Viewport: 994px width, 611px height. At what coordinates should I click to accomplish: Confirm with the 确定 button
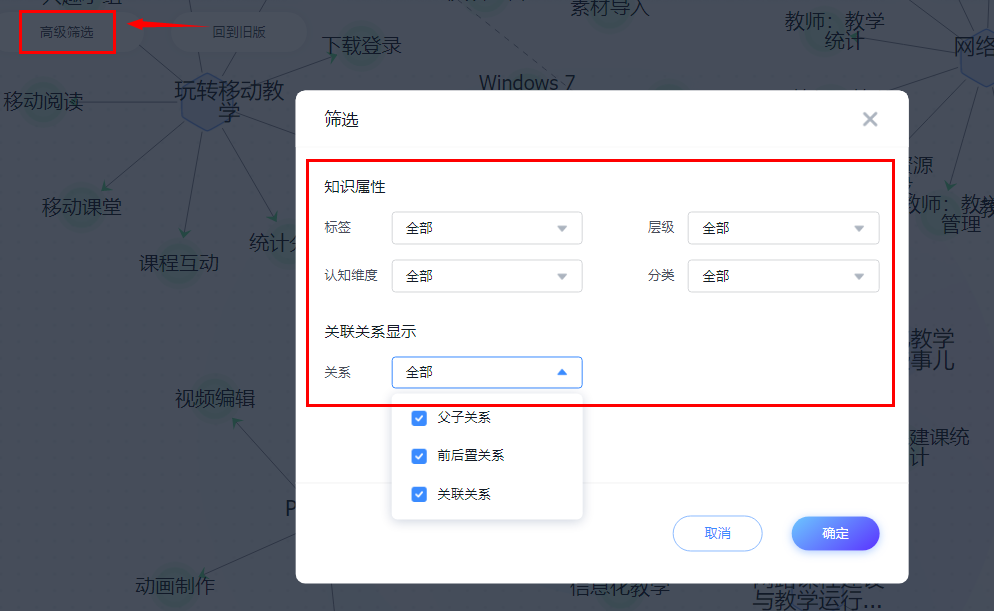[836, 533]
